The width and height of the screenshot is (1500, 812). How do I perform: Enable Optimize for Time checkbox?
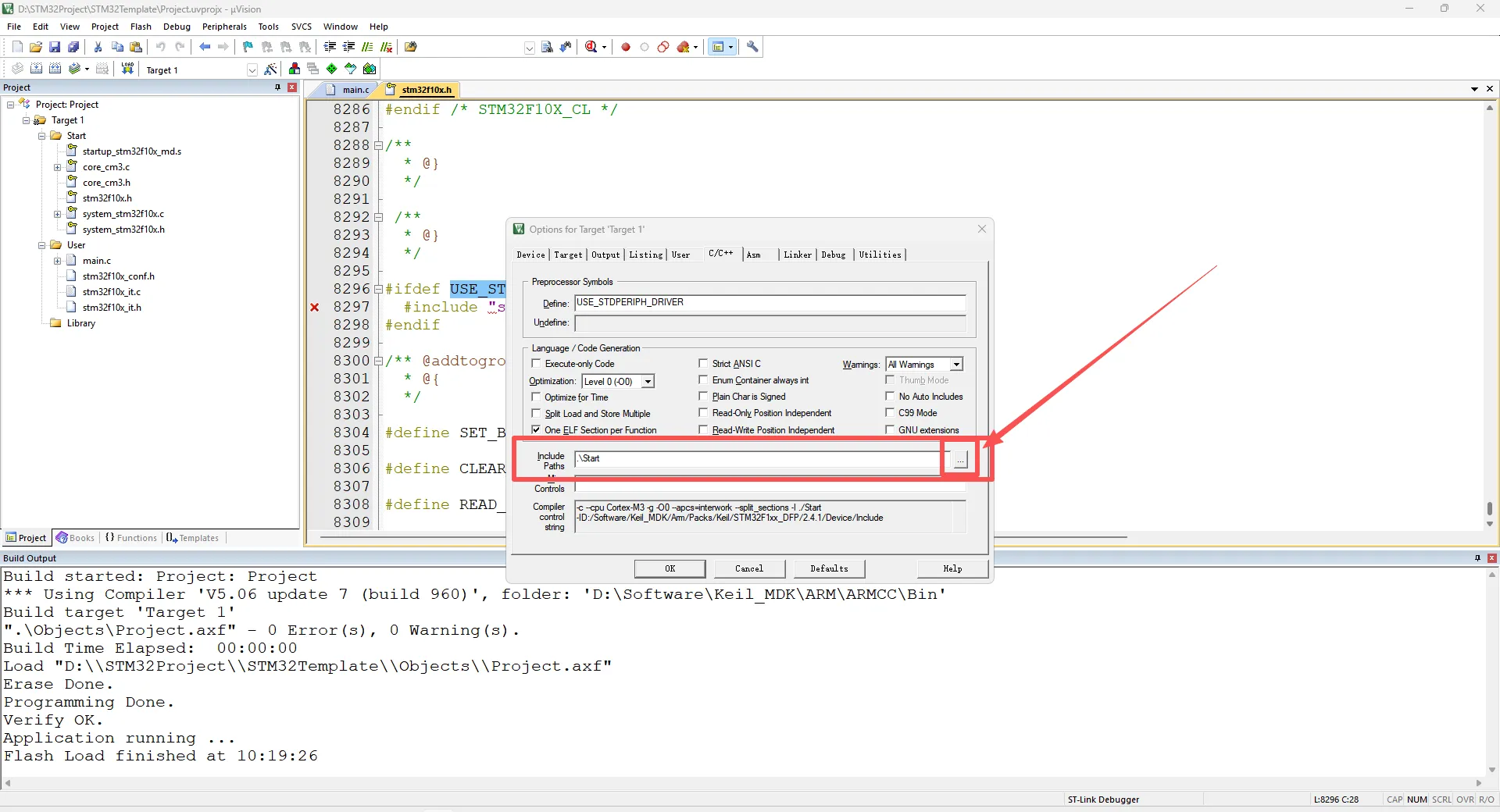tap(536, 397)
